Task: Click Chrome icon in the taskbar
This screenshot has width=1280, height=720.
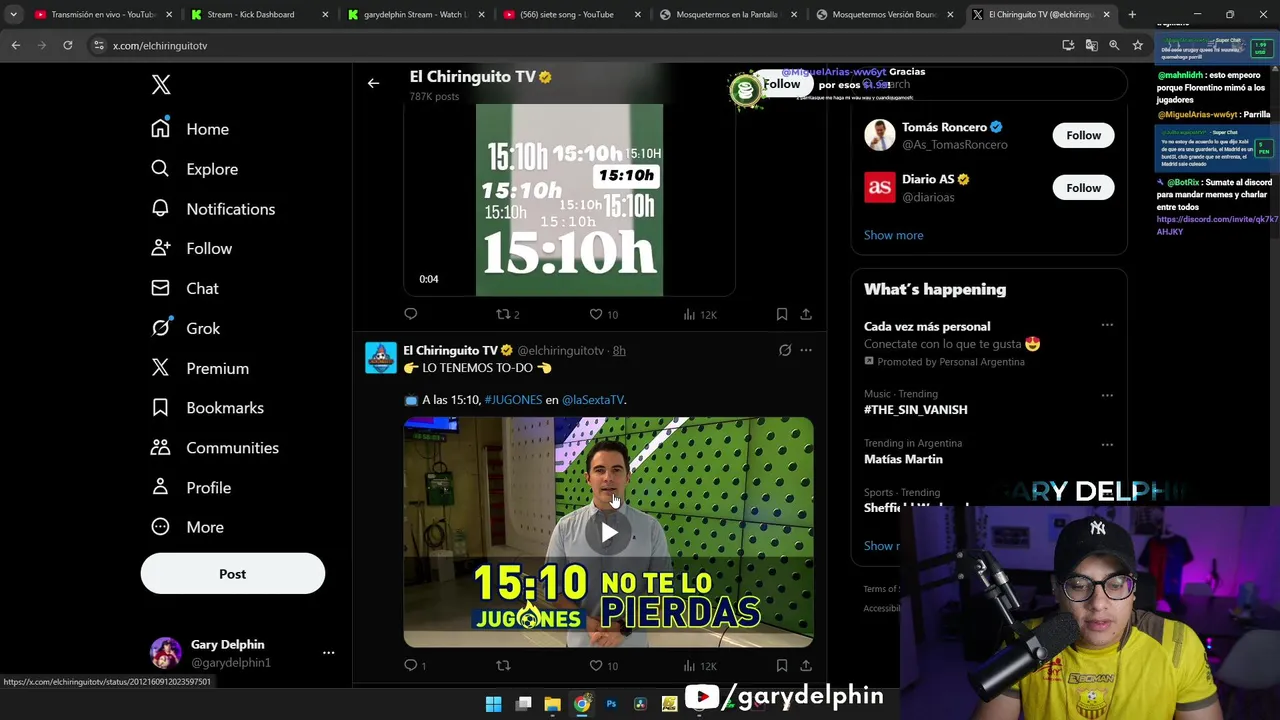Action: 581,704
